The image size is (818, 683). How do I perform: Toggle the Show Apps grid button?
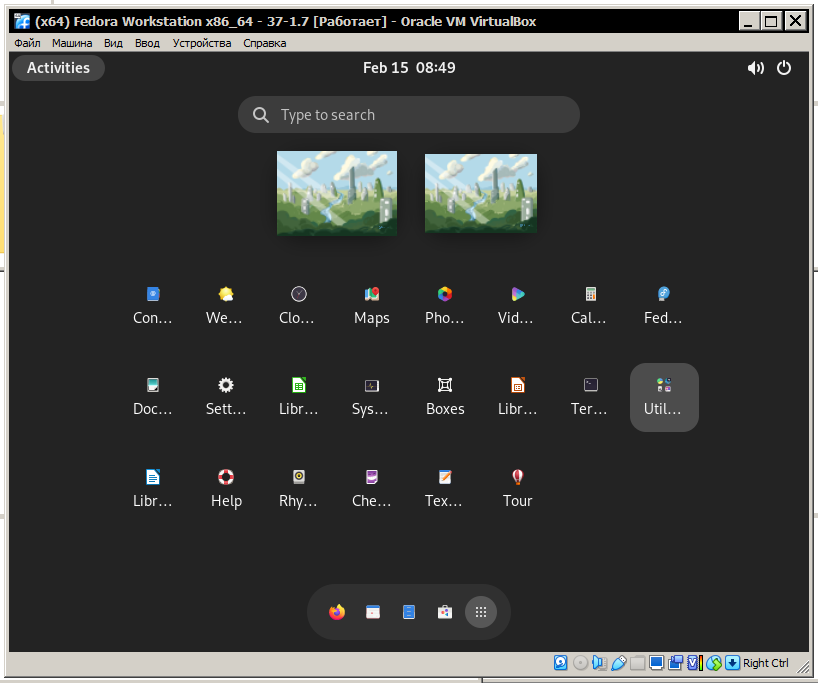[x=481, y=612]
